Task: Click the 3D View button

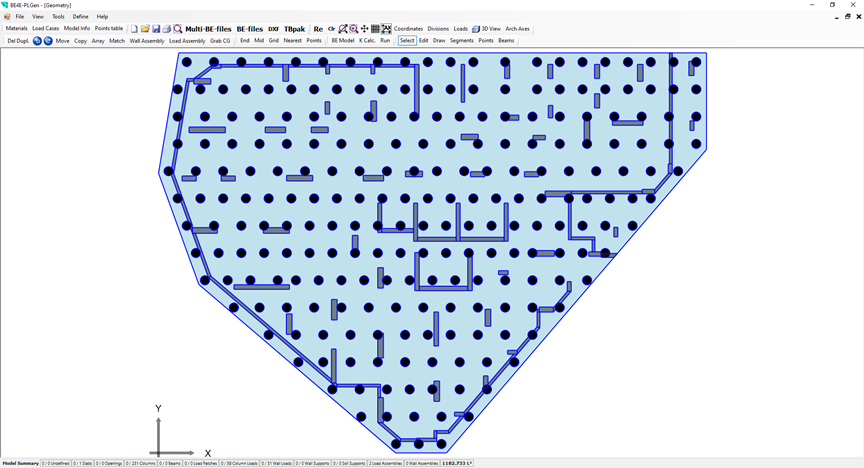Action: coord(487,29)
